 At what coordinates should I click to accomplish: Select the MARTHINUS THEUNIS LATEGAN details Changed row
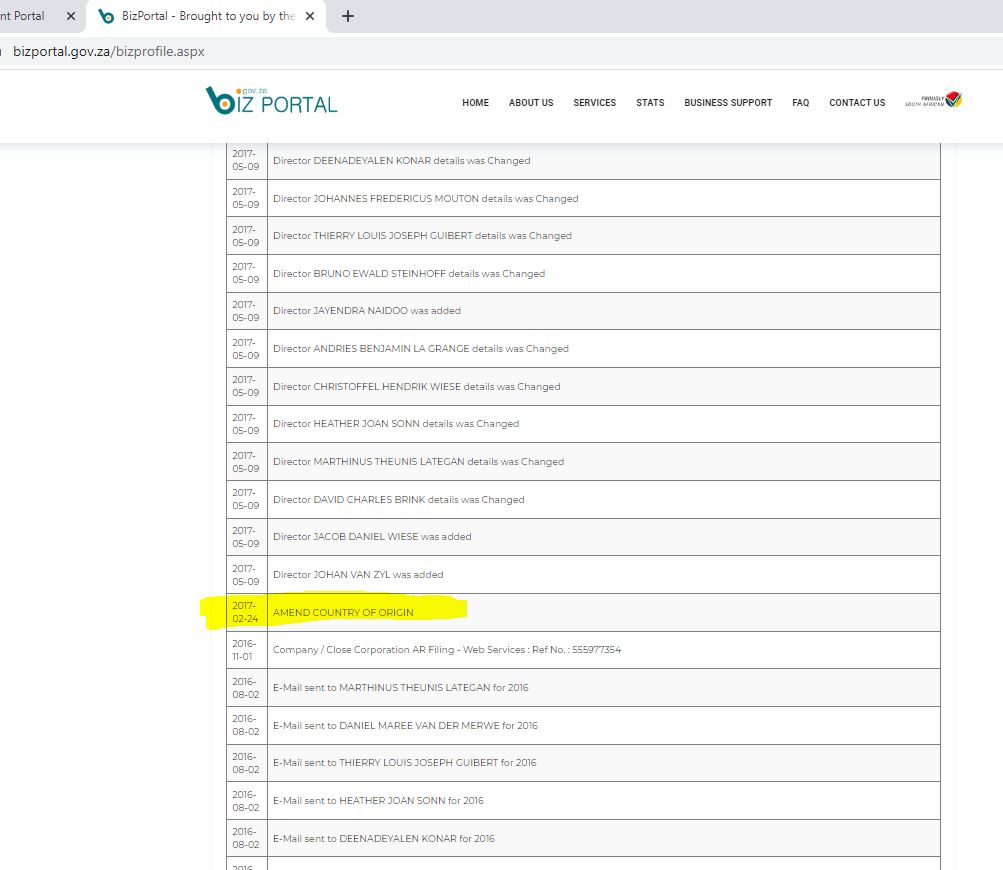coord(583,461)
